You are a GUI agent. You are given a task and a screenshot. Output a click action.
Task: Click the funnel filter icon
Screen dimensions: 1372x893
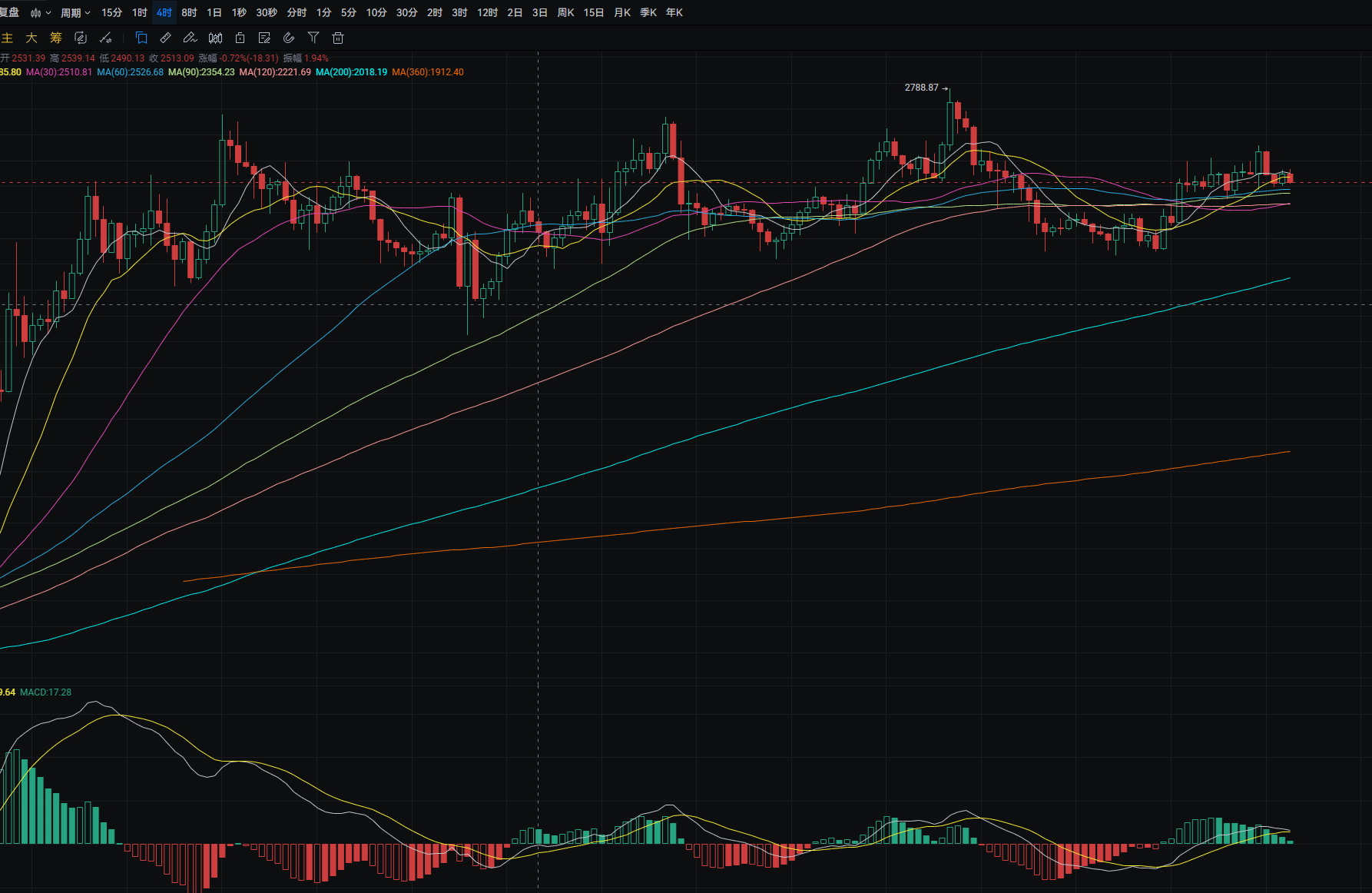313,38
